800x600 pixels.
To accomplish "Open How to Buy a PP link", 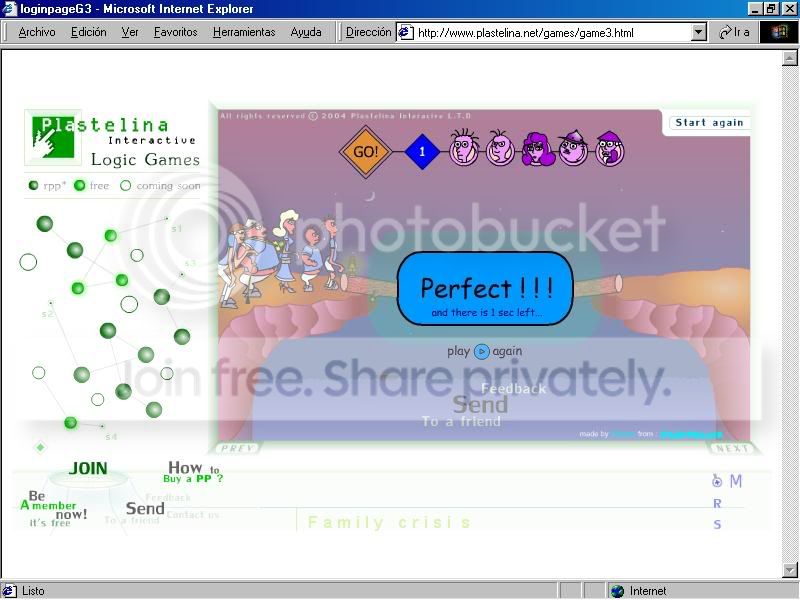I will (x=193, y=472).
